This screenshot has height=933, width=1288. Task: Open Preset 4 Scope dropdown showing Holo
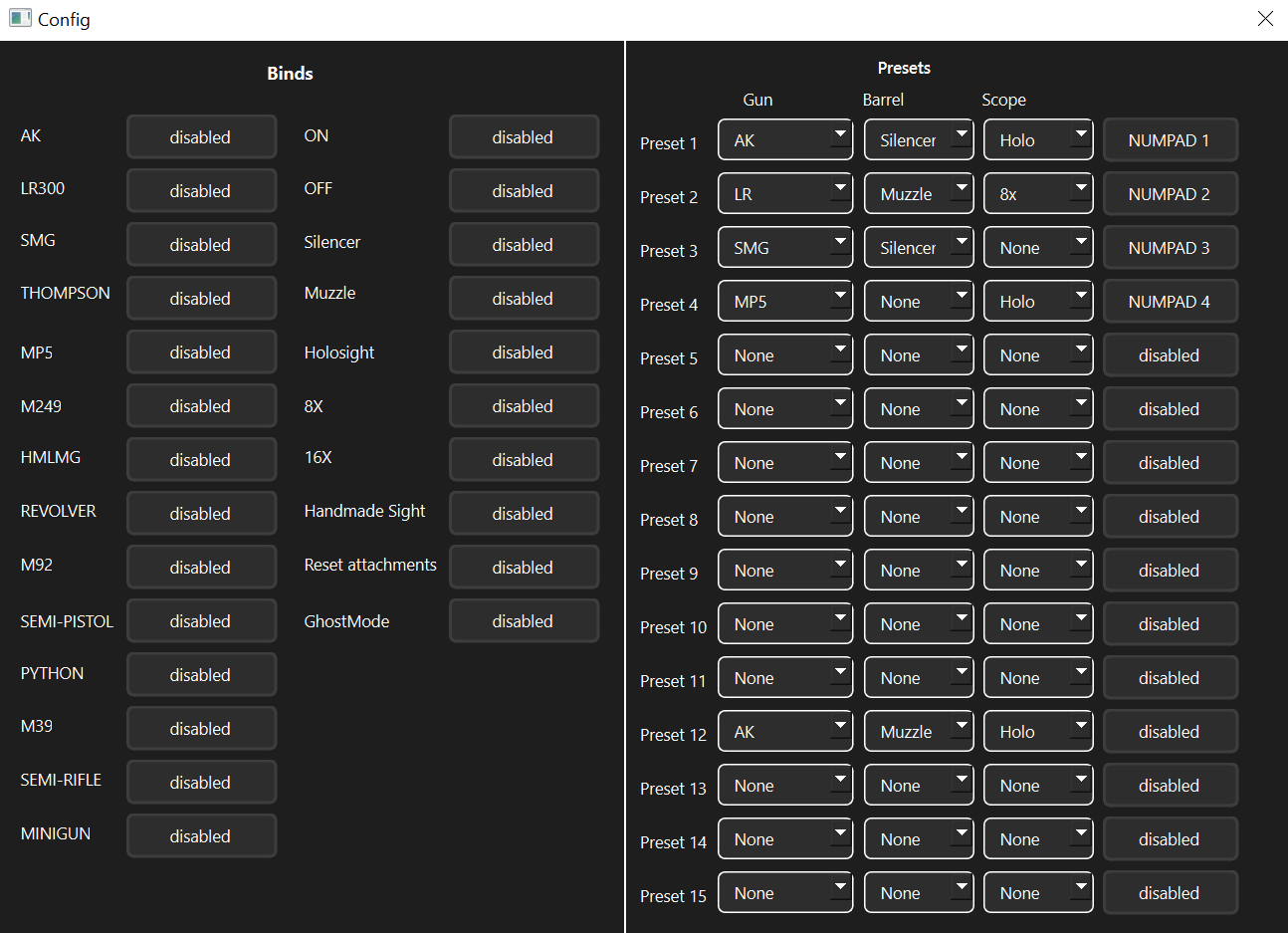coord(1038,301)
